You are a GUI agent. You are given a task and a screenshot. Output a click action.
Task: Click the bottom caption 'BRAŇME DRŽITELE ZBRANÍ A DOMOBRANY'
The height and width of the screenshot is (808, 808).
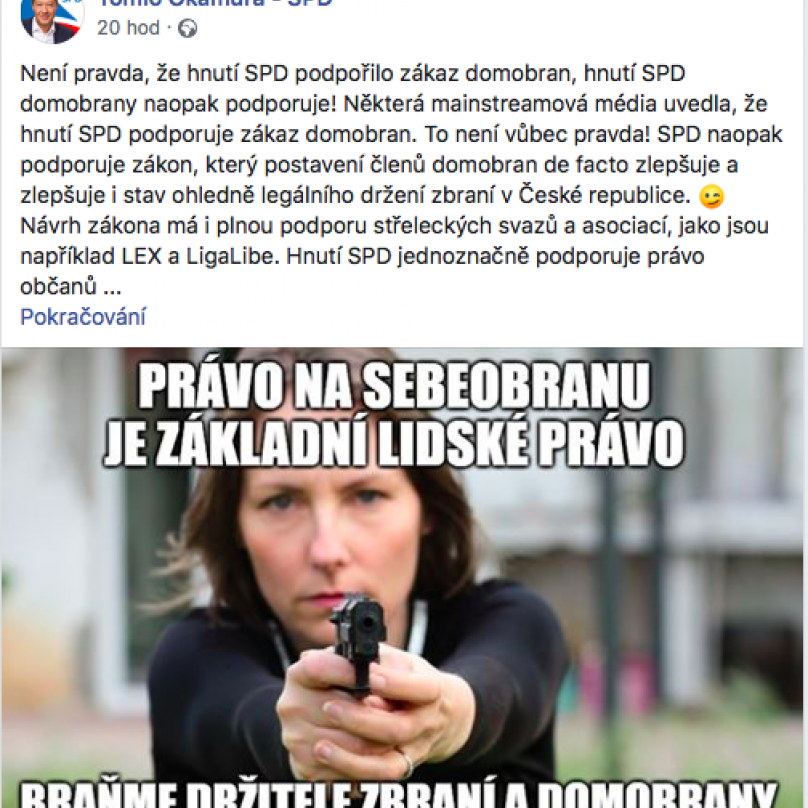pos(398,795)
